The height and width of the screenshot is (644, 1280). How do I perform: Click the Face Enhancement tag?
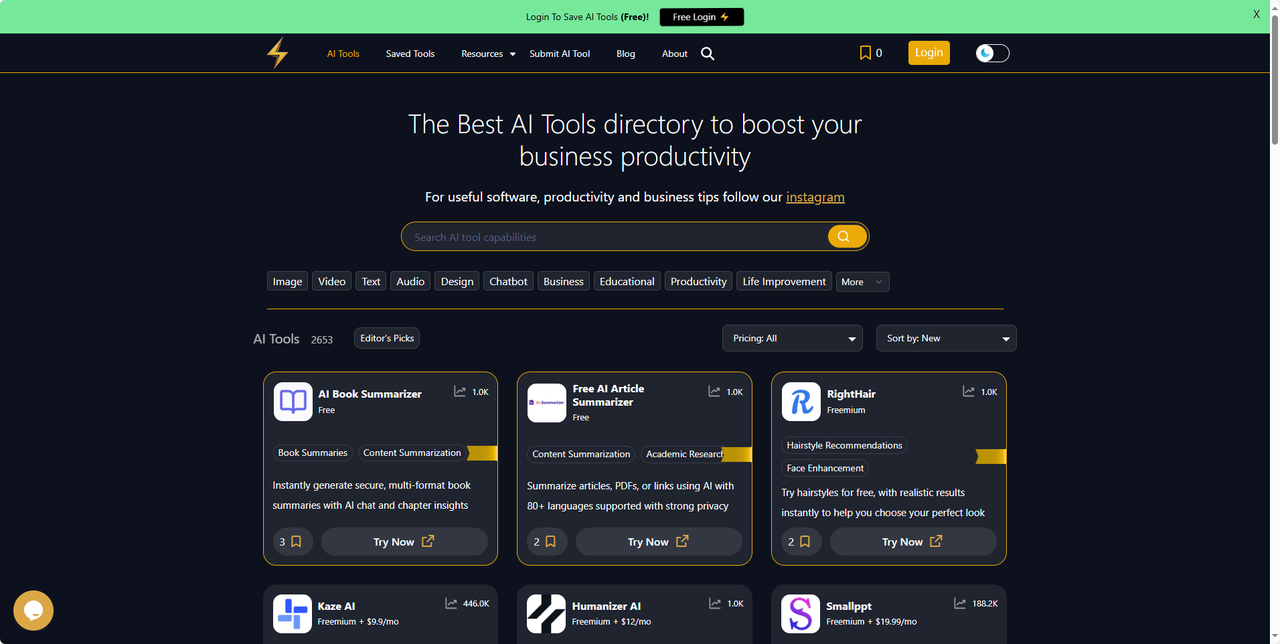[825, 468]
